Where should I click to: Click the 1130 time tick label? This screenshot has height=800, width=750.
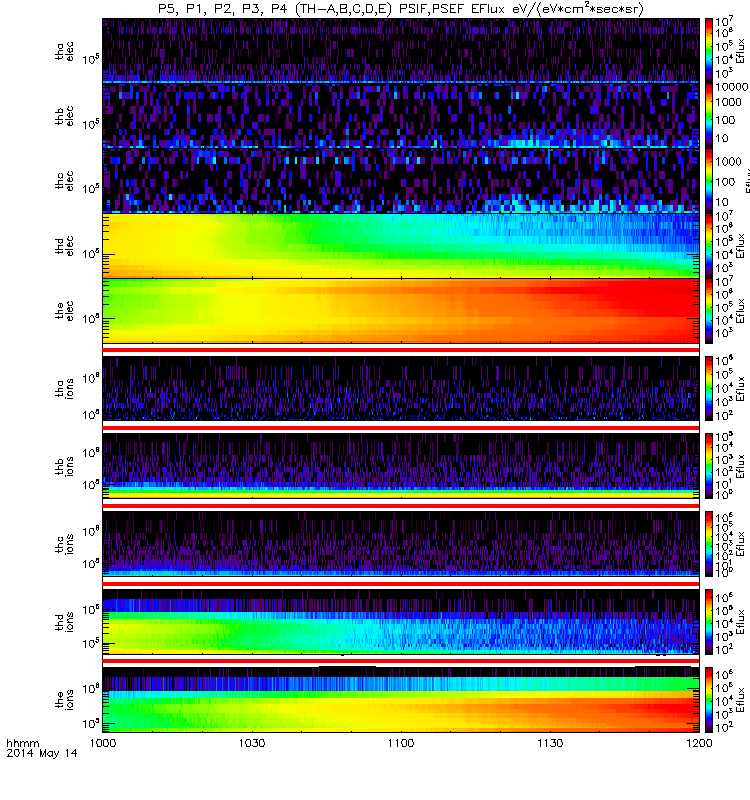click(x=550, y=743)
